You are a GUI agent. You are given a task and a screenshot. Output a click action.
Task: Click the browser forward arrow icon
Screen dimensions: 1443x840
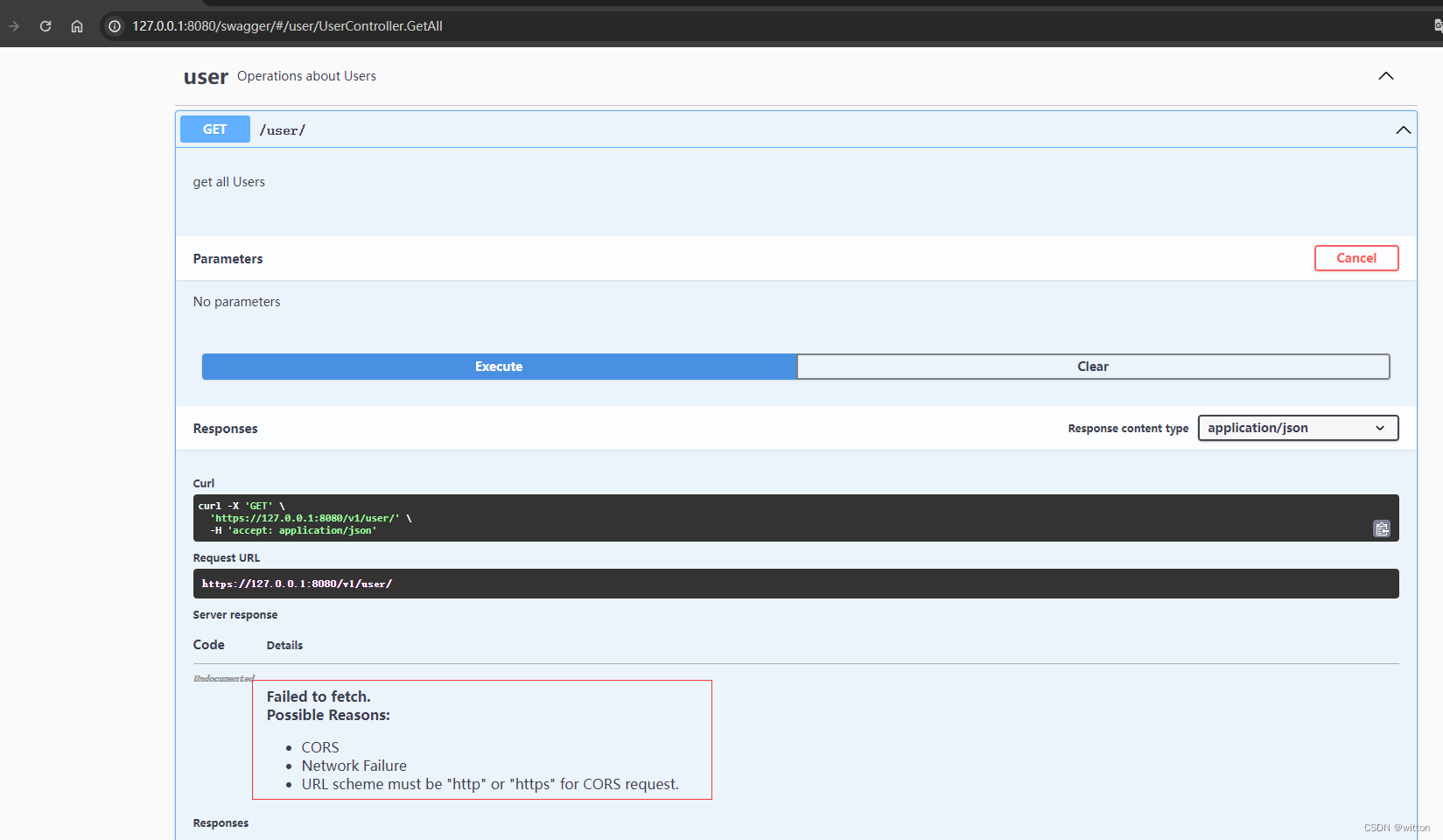click(x=14, y=26)
